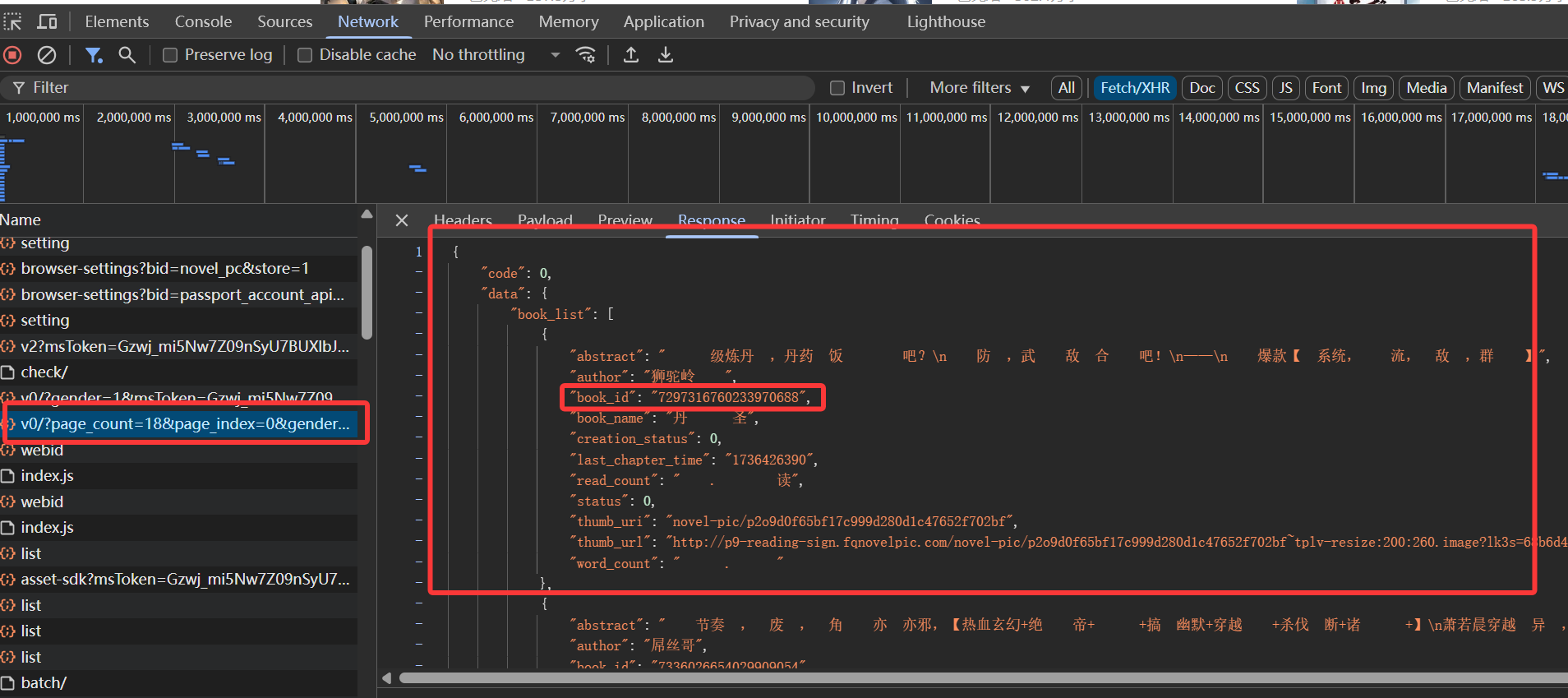Screen dimensions: 1568x698
Task: Click the inspect element picker icon
Action: pos(13,21)
